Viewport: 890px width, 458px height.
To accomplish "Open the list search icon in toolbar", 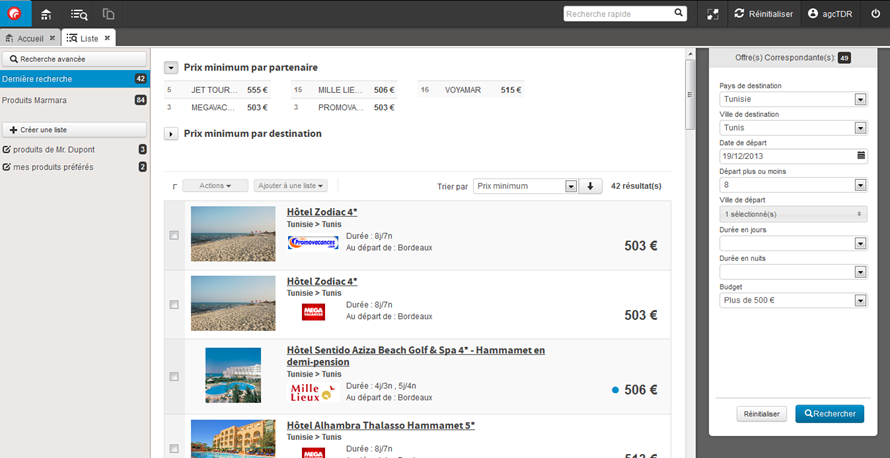I will click(x=79, y=14).
